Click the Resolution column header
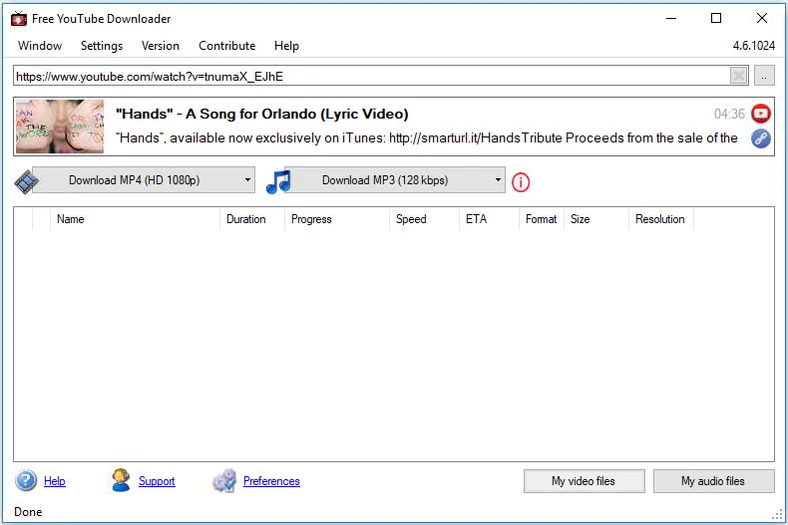This screenshot has height=525, width=788. [661, 219]
